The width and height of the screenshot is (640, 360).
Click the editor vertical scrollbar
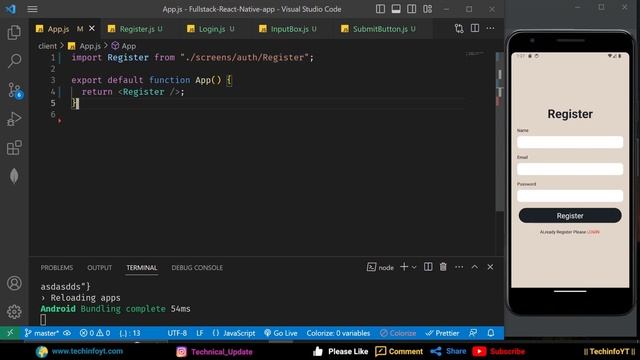(500, 131)
